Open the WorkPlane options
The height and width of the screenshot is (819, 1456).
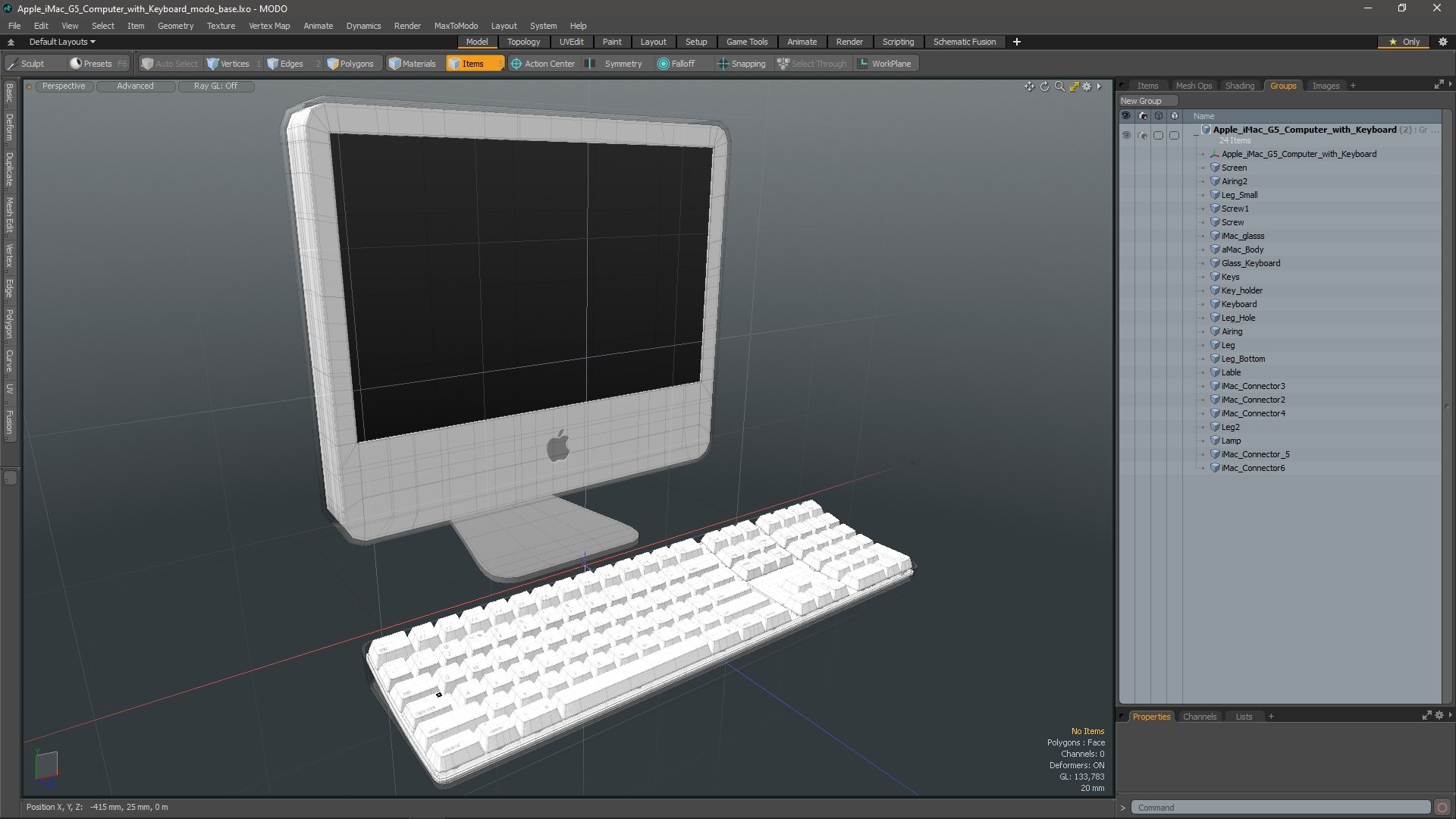point(884,64)
